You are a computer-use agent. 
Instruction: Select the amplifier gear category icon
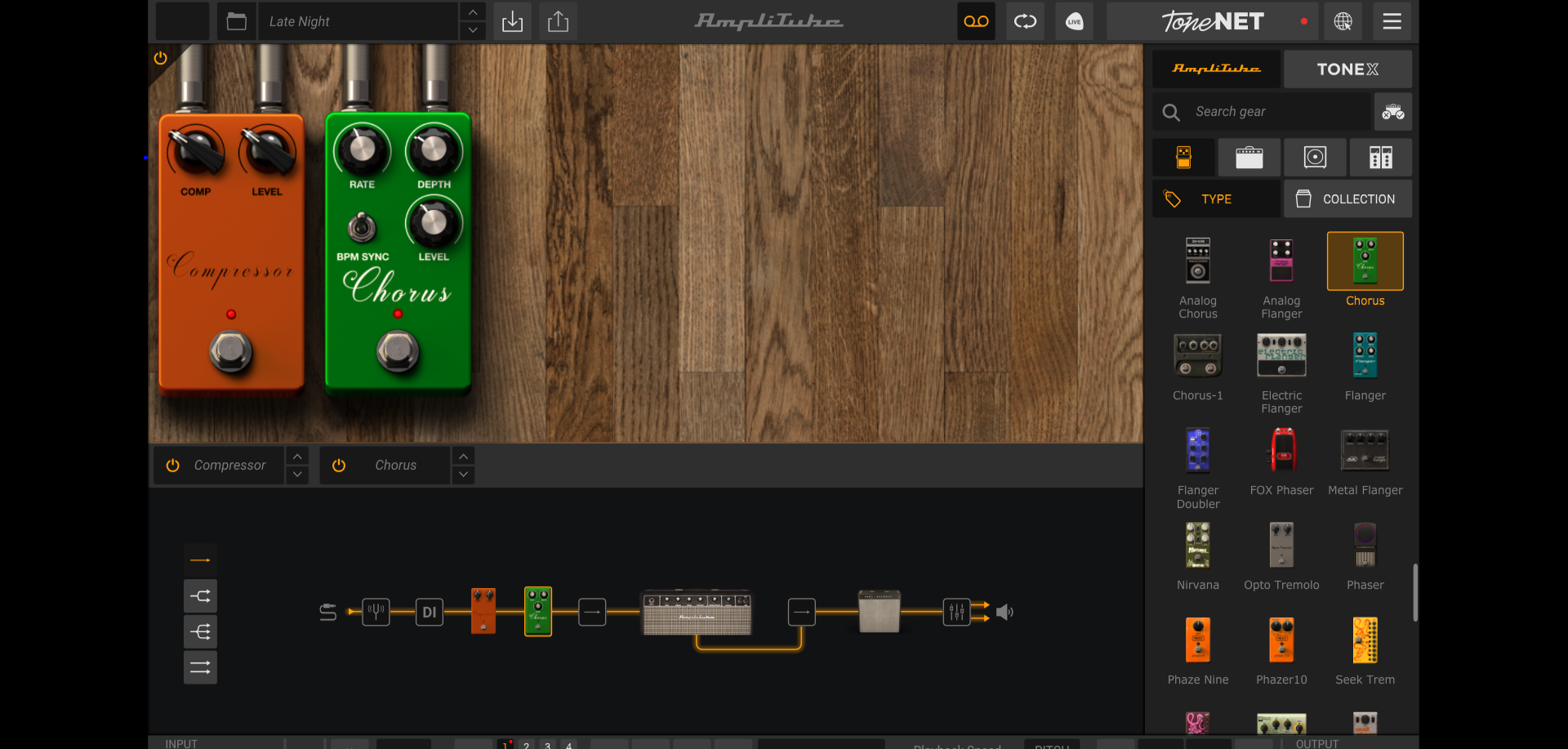point(1249,157)
